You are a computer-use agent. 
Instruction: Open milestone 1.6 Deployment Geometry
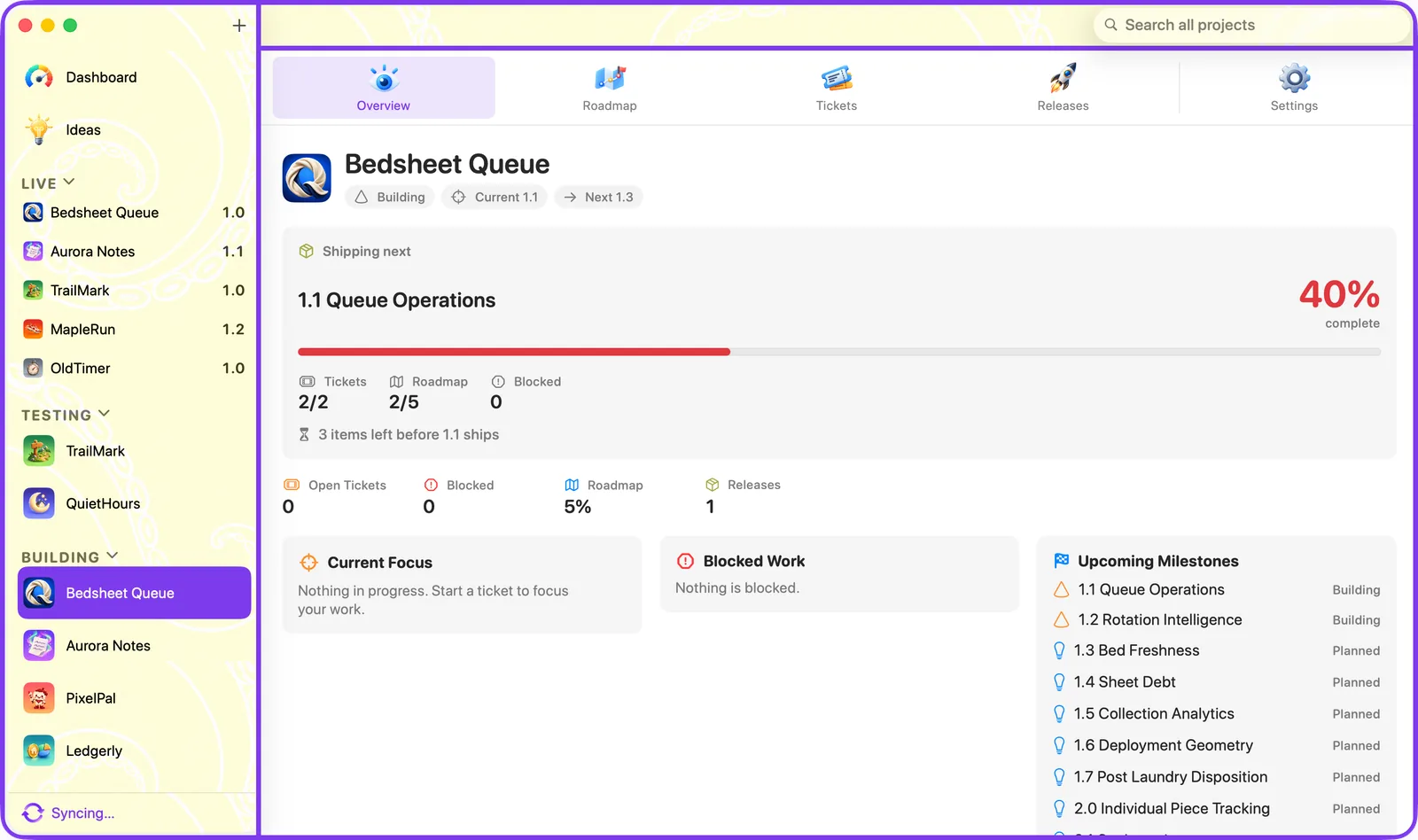(1216, 745)
